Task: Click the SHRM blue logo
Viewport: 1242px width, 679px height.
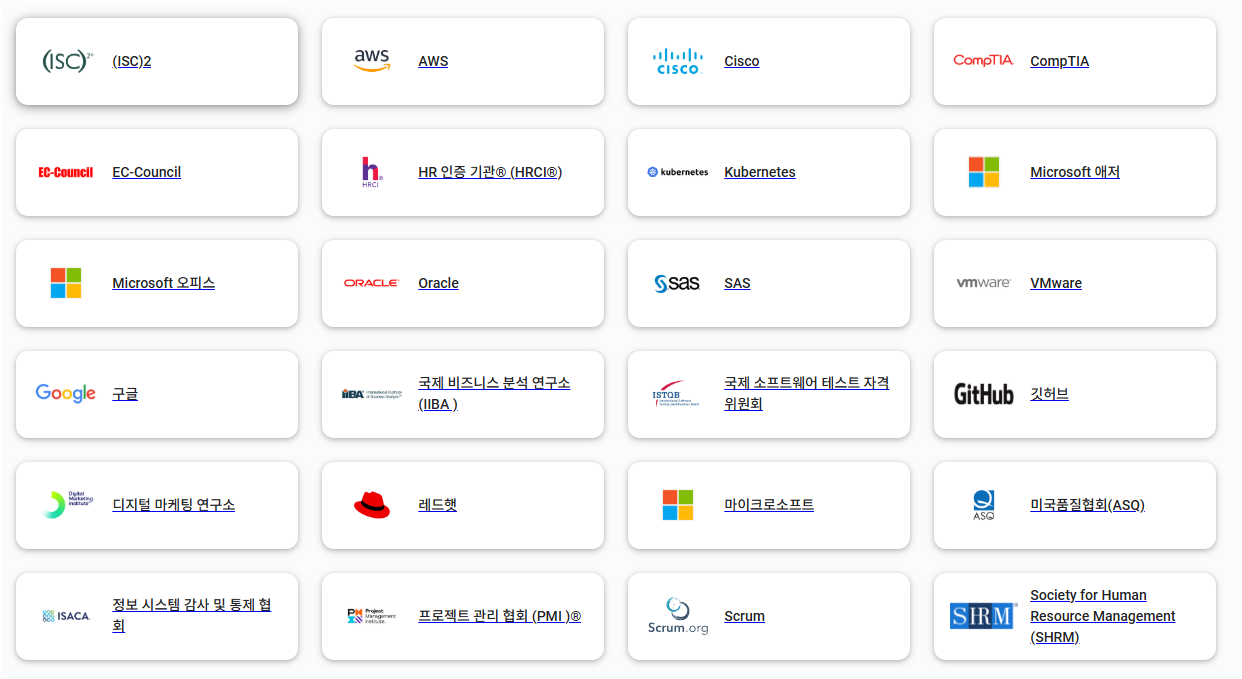Action: click(x=982, y=616)
